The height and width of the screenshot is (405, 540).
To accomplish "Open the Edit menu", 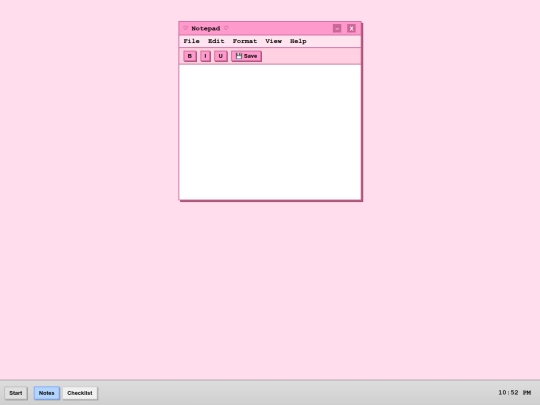I will pos(216,41).
